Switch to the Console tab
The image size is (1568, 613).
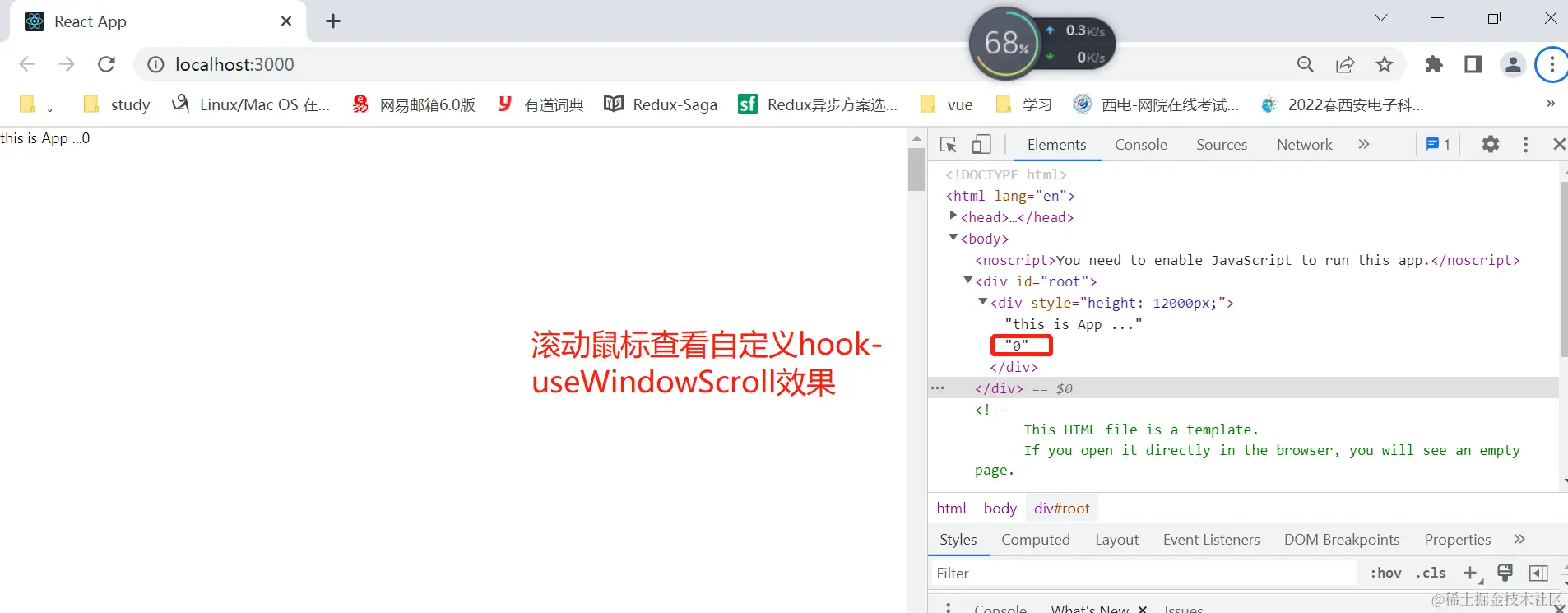click(1140, 145)
